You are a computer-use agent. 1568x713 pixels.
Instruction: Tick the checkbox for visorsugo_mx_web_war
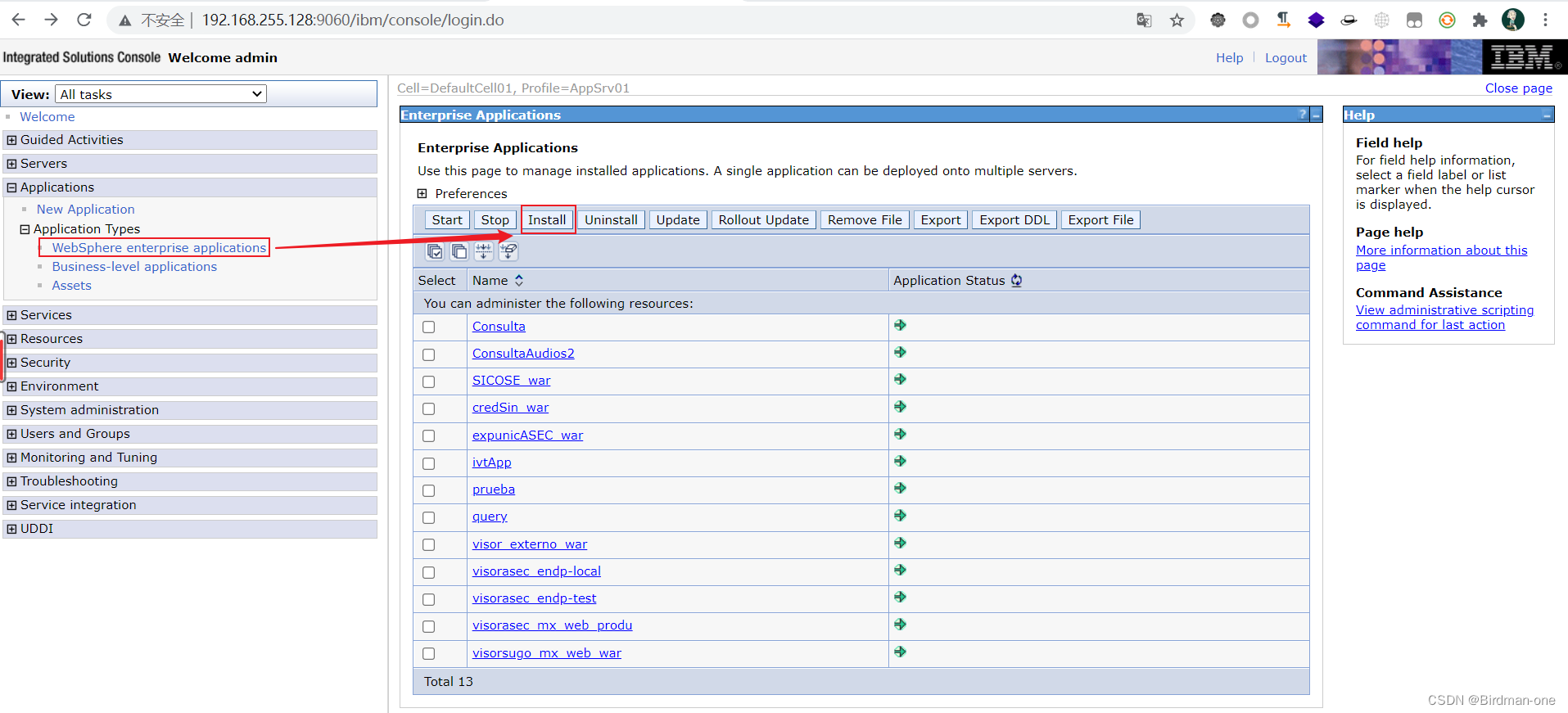428,653
